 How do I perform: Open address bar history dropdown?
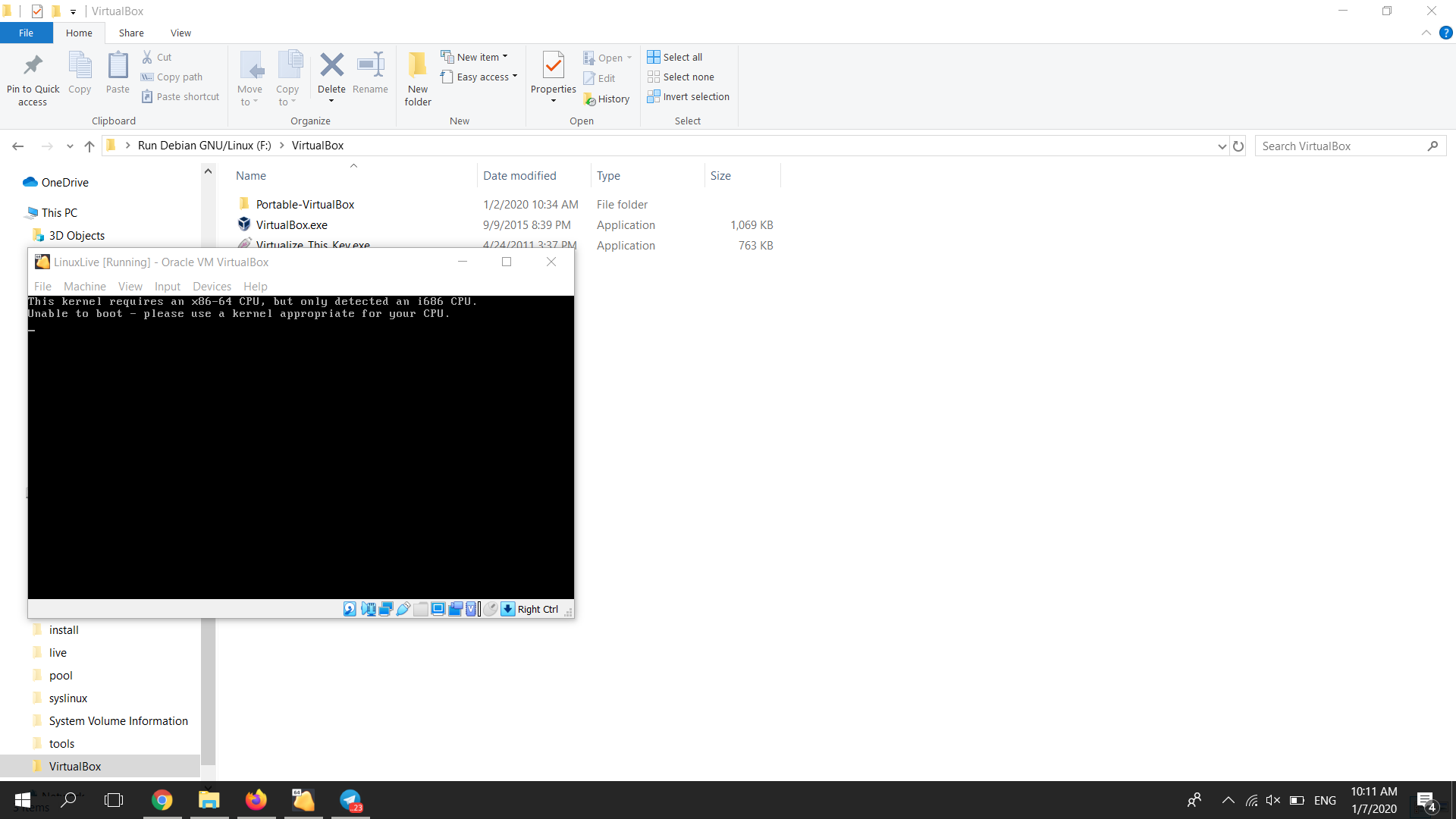coord(1222,146)
